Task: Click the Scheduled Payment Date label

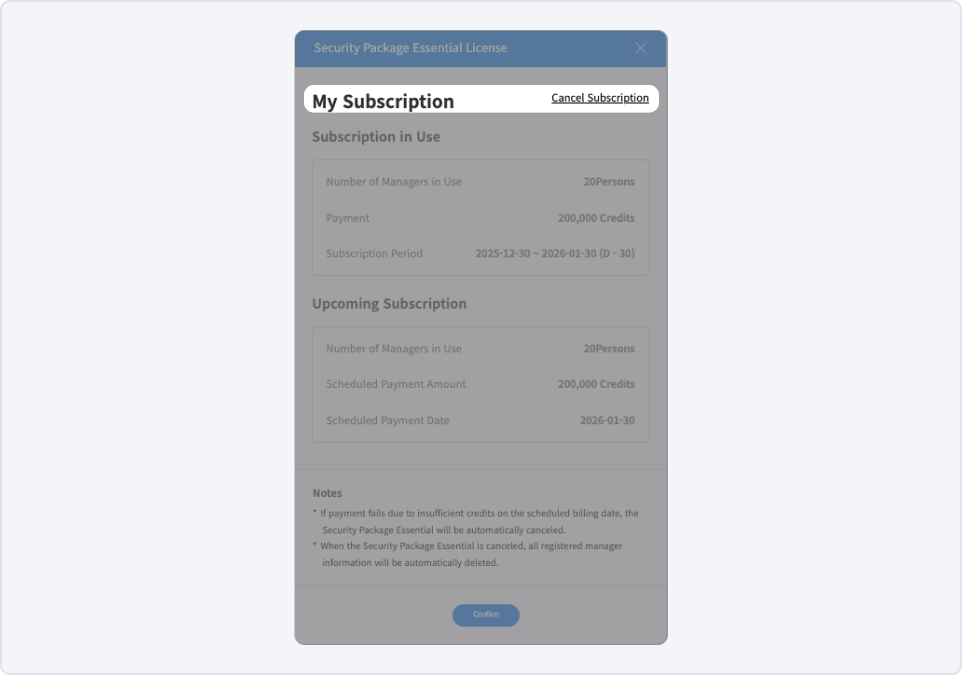Action: [387, 420]
